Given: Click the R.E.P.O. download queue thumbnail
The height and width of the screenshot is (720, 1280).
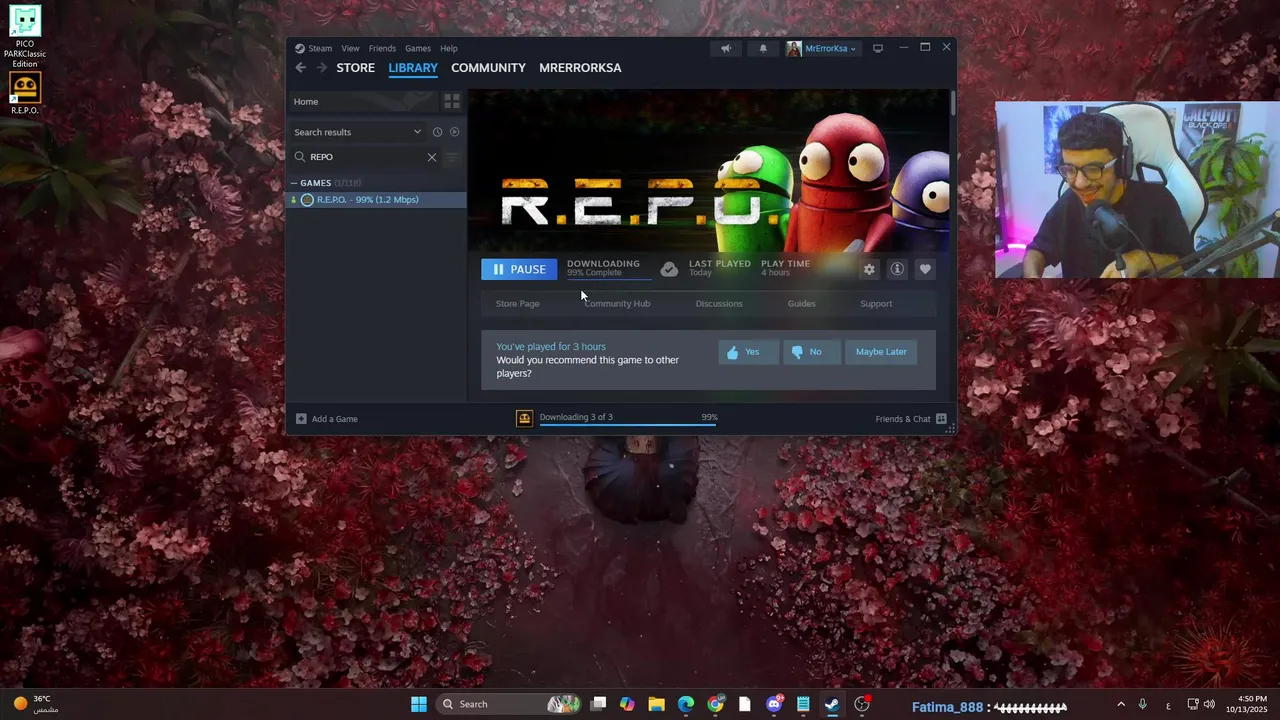Looking at the screenshot, I should click(x=524, y=418).
